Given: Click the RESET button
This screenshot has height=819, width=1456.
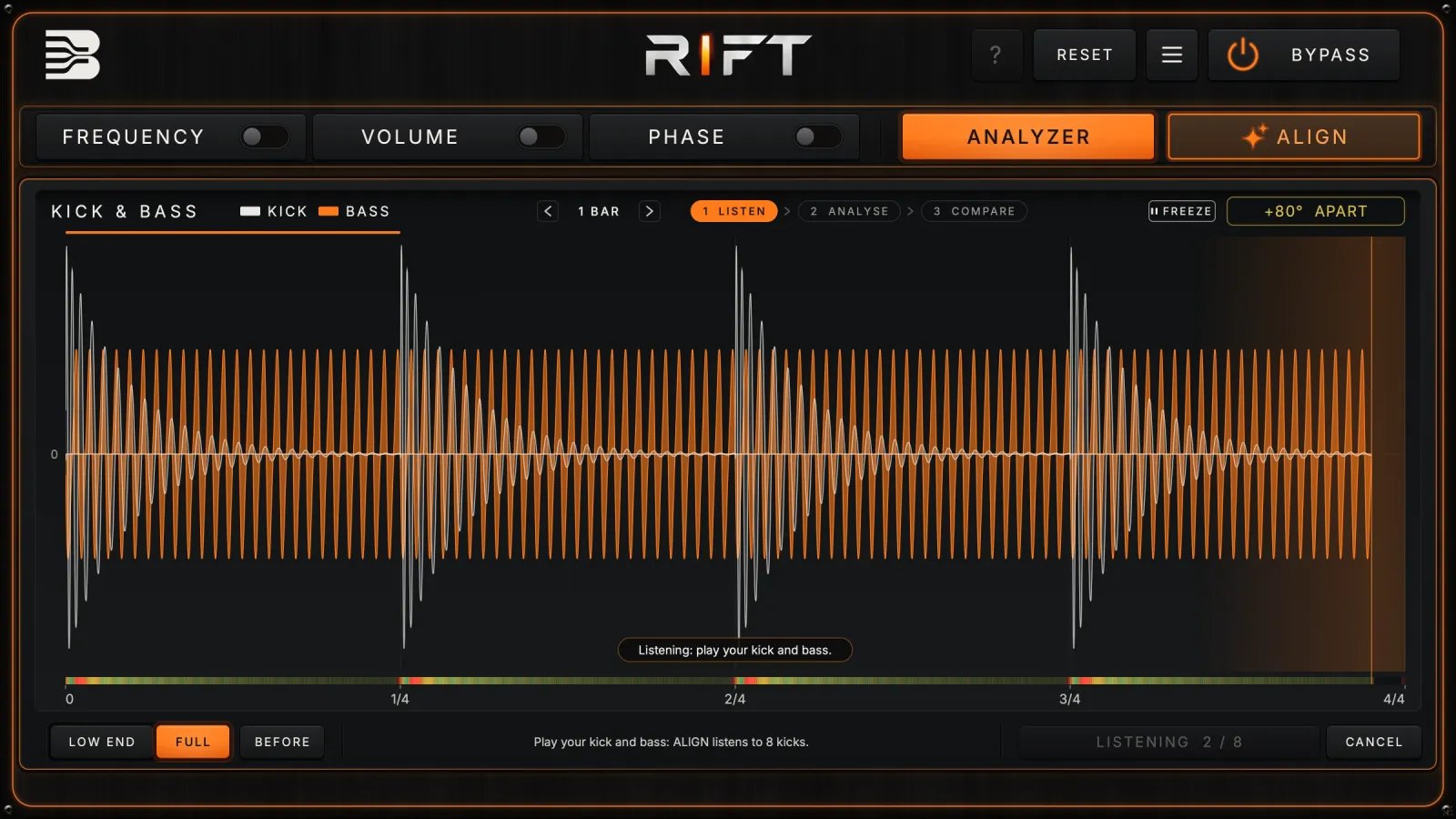Looking at the screenshot, I should click(x=1085, y=55).
